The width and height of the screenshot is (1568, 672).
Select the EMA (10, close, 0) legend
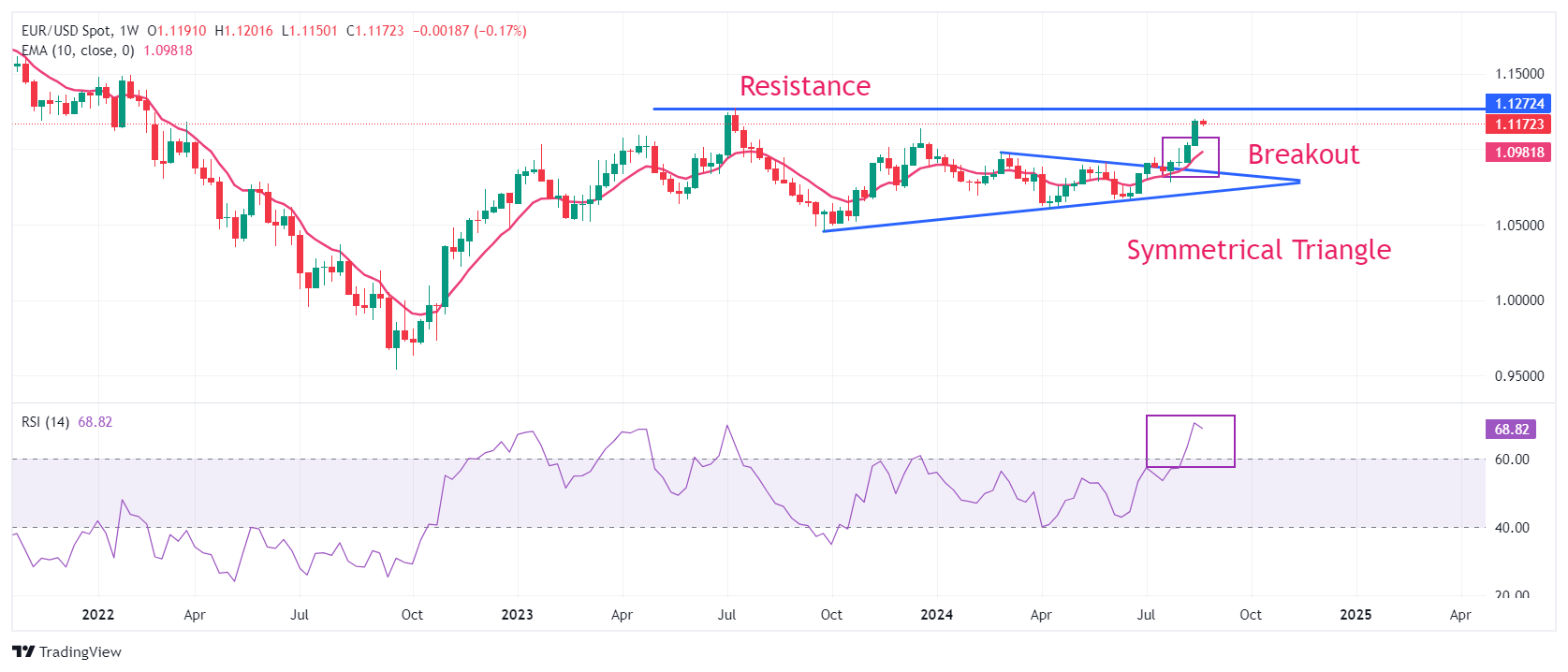[78, 51]
